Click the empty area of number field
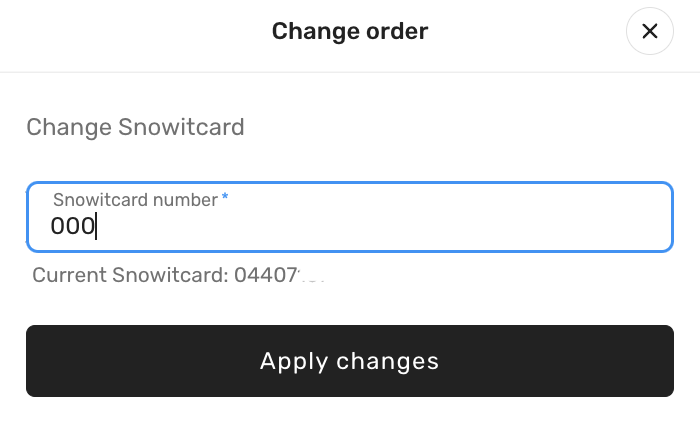This screenshot has width=700, height=426. click(384, 226)
